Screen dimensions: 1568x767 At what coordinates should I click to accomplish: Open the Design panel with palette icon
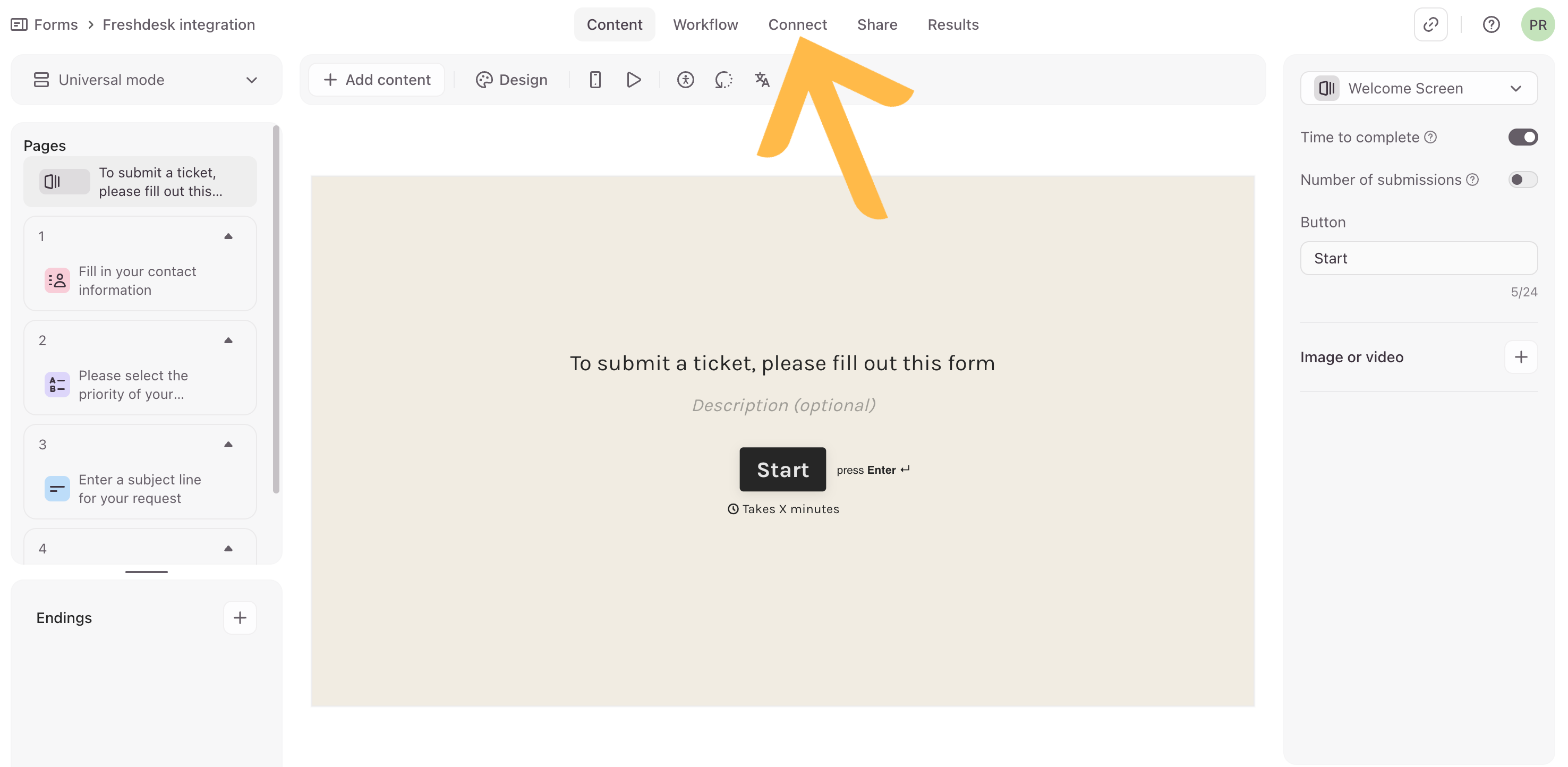512,79
